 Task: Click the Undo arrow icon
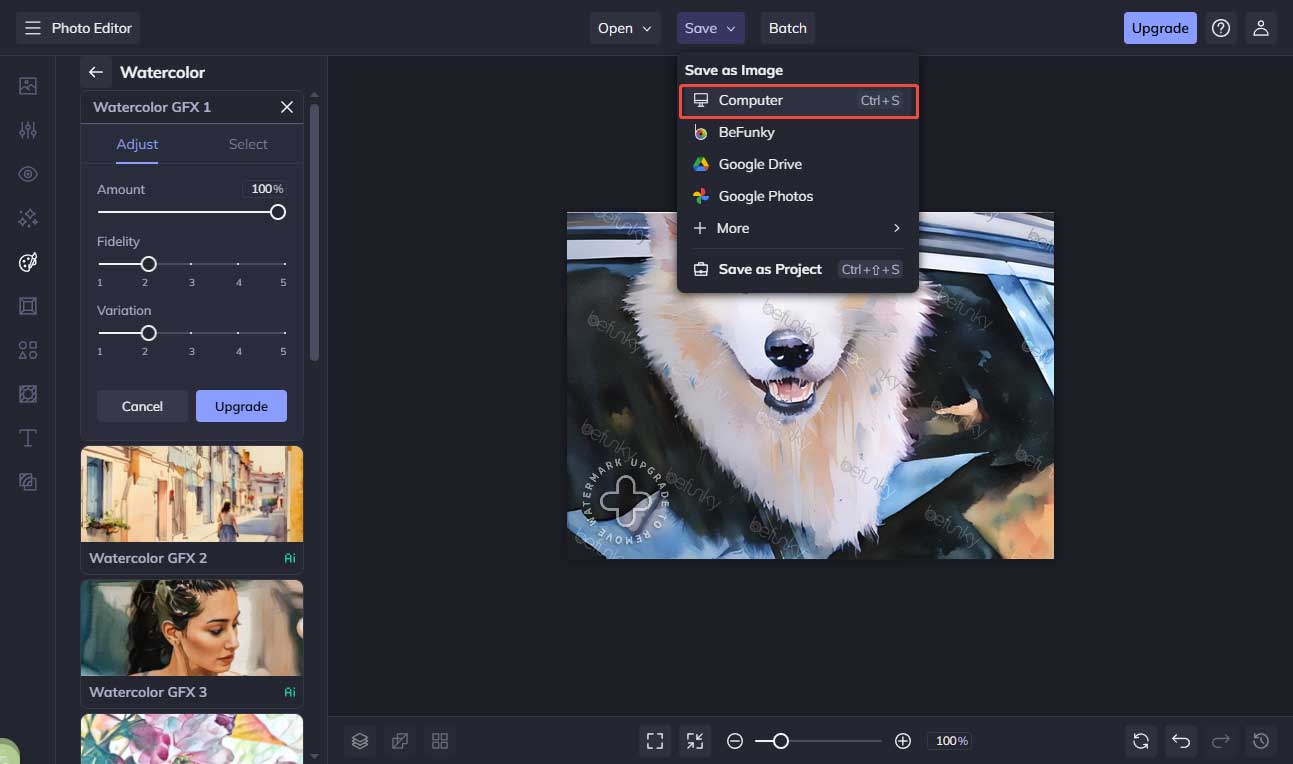[x=1180, y=741]
